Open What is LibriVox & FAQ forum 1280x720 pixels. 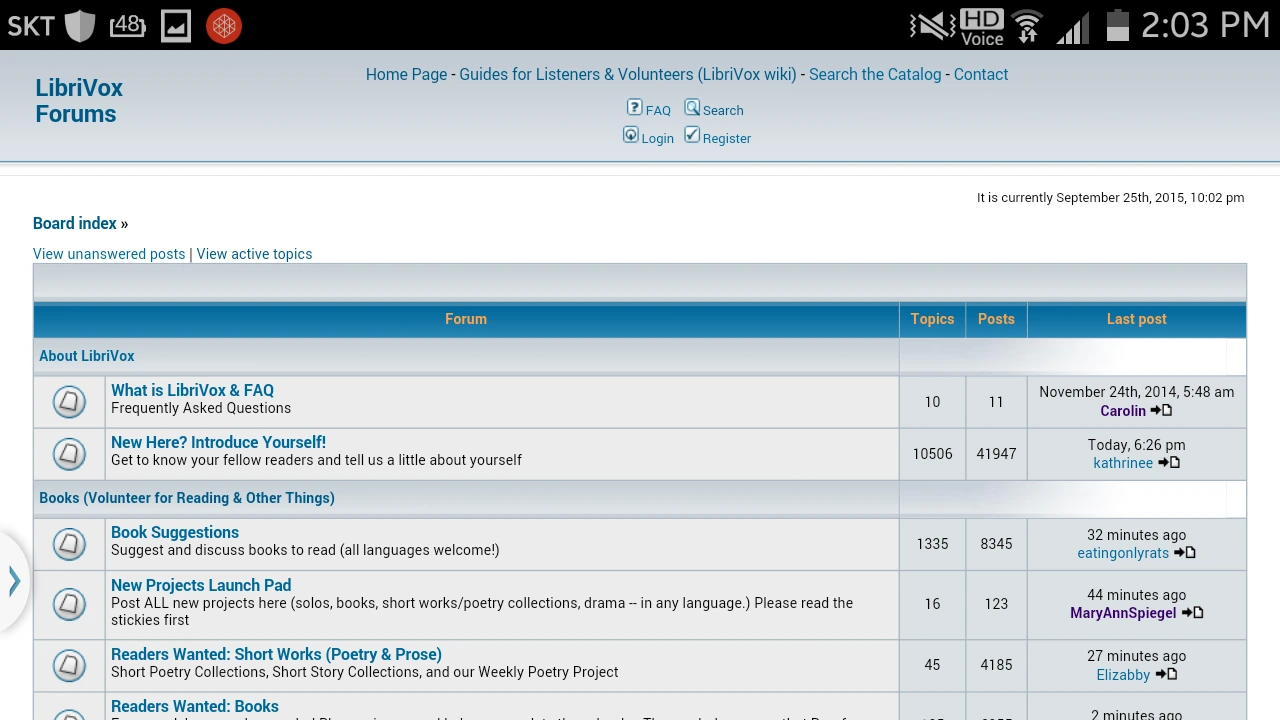(192, 390)
